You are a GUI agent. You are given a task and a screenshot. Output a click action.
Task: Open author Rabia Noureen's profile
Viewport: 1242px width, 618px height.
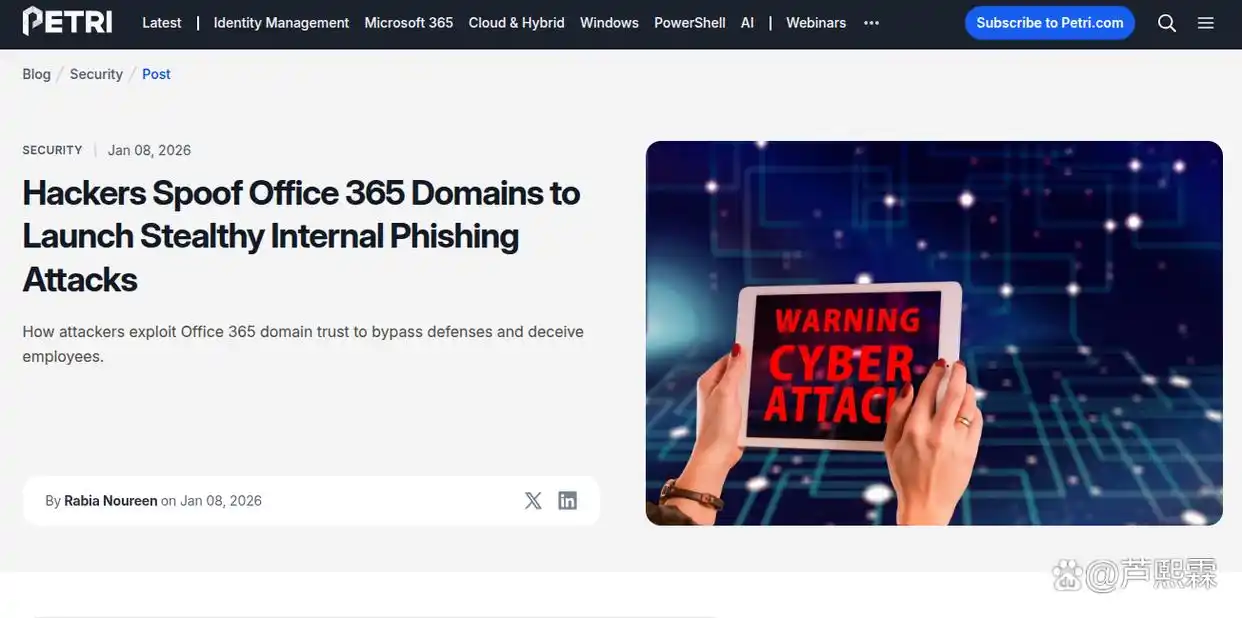pyautogui.click(x=110, y=501)
